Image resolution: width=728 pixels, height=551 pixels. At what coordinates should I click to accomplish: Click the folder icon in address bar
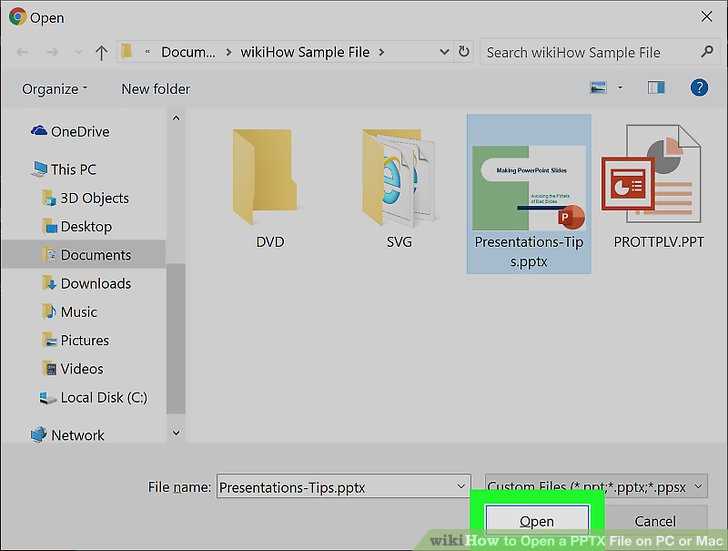click(126, 52)
